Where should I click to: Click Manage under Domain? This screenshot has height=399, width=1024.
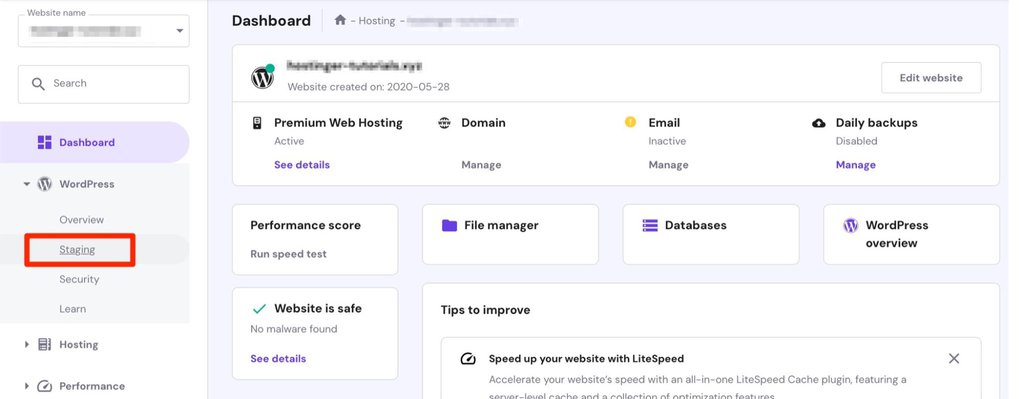pos(481,165)
